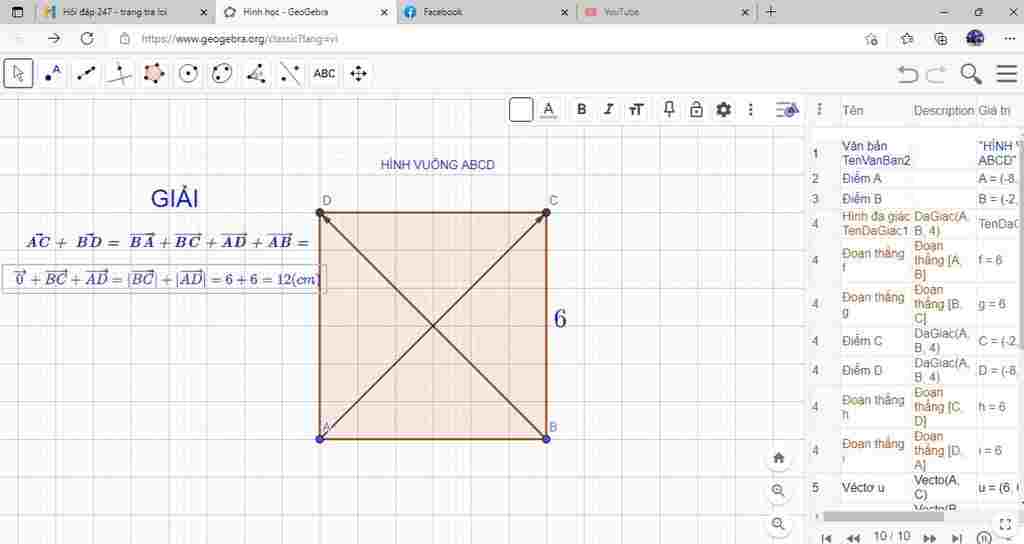The width and height of the screenshot is (1024, 544).
Task: Select the Point tool
Action: 53,73
